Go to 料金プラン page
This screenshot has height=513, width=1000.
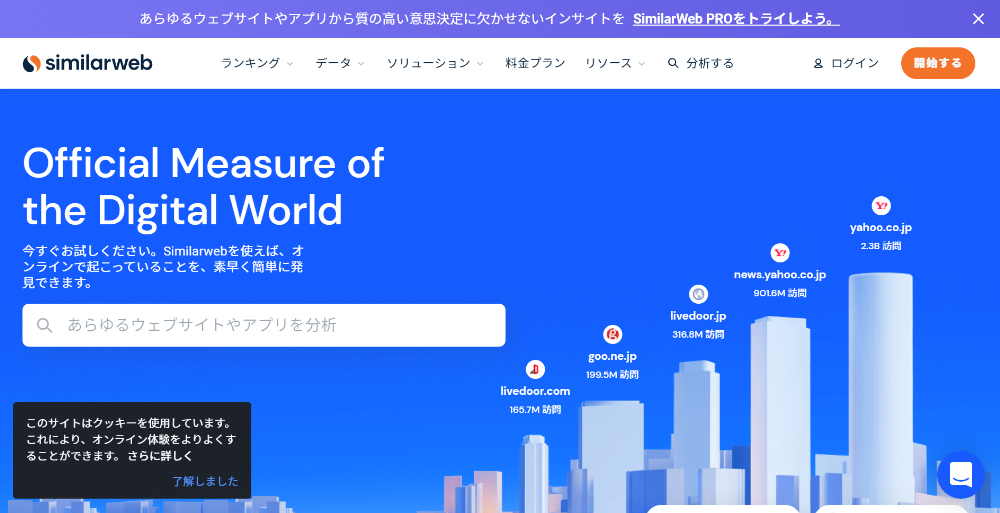(535, 63)
